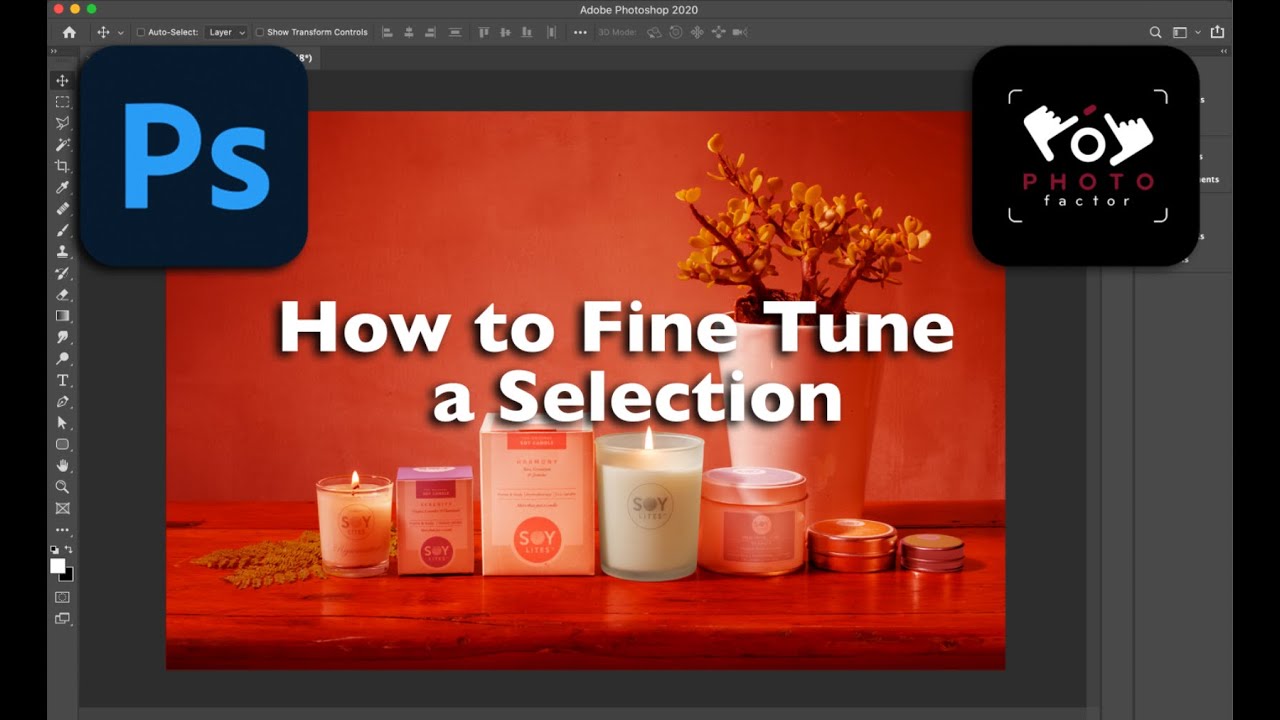This screenshot has width=1280, height=720.
Task: Enable the Auto-Select checkbox
Action: tap(140, 32)
